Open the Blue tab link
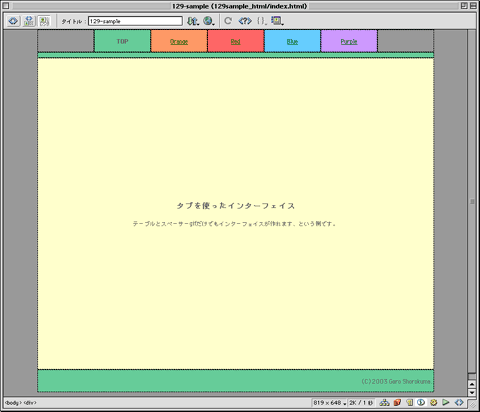Screen dimensions: 480x412 (x=292, y=41)
